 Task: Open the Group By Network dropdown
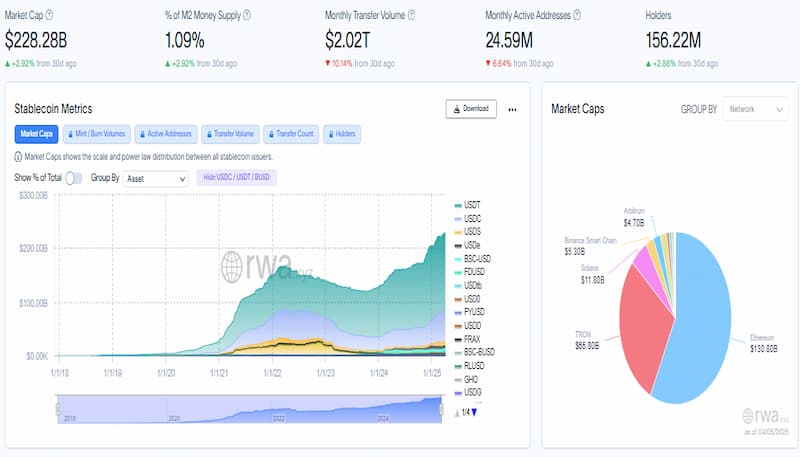coord(755,109)
